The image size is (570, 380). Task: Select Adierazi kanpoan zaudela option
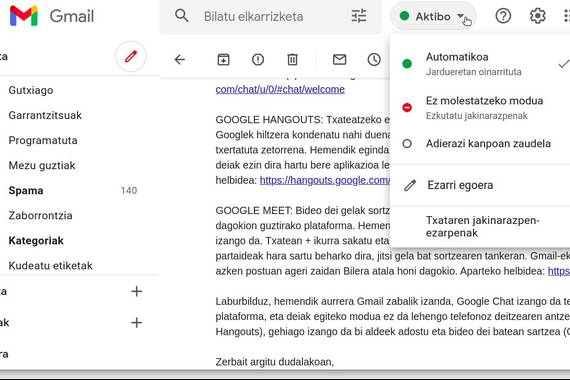click(x=480, y=144)
